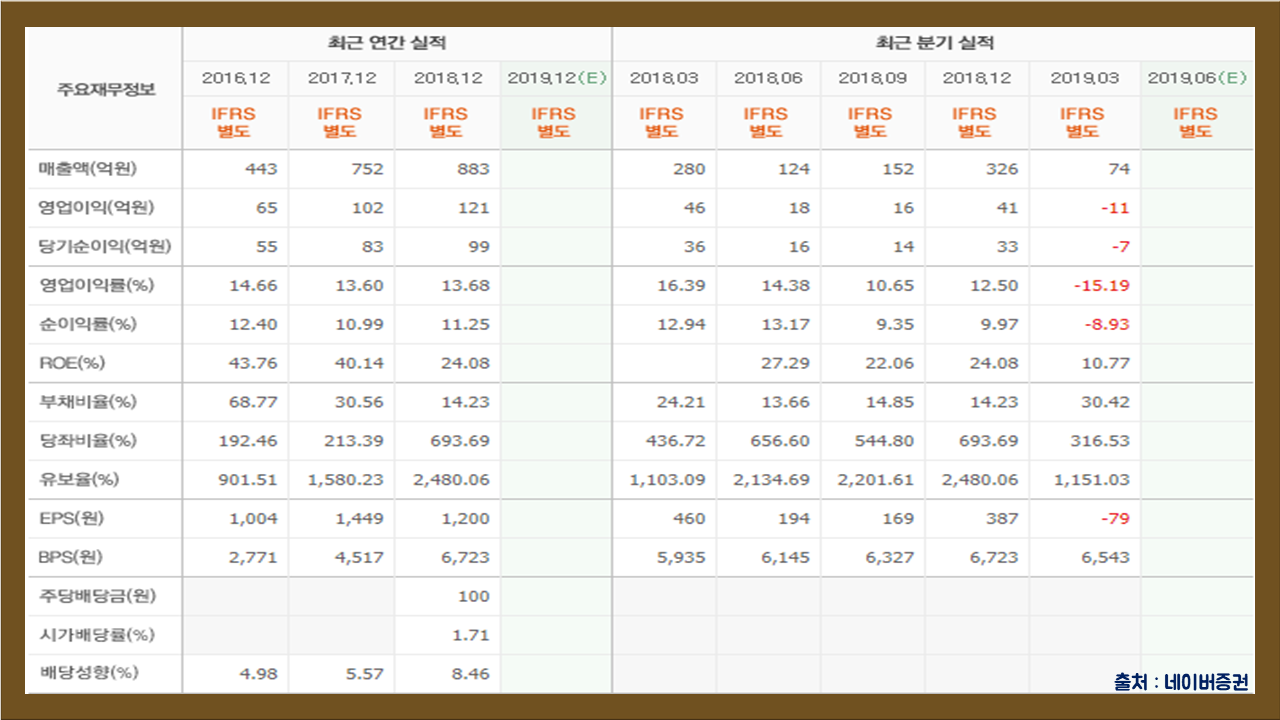Screen dimensions: 1280x720
Task: Click the 6,543 BPS value
Action: [x=1106, y=557]
